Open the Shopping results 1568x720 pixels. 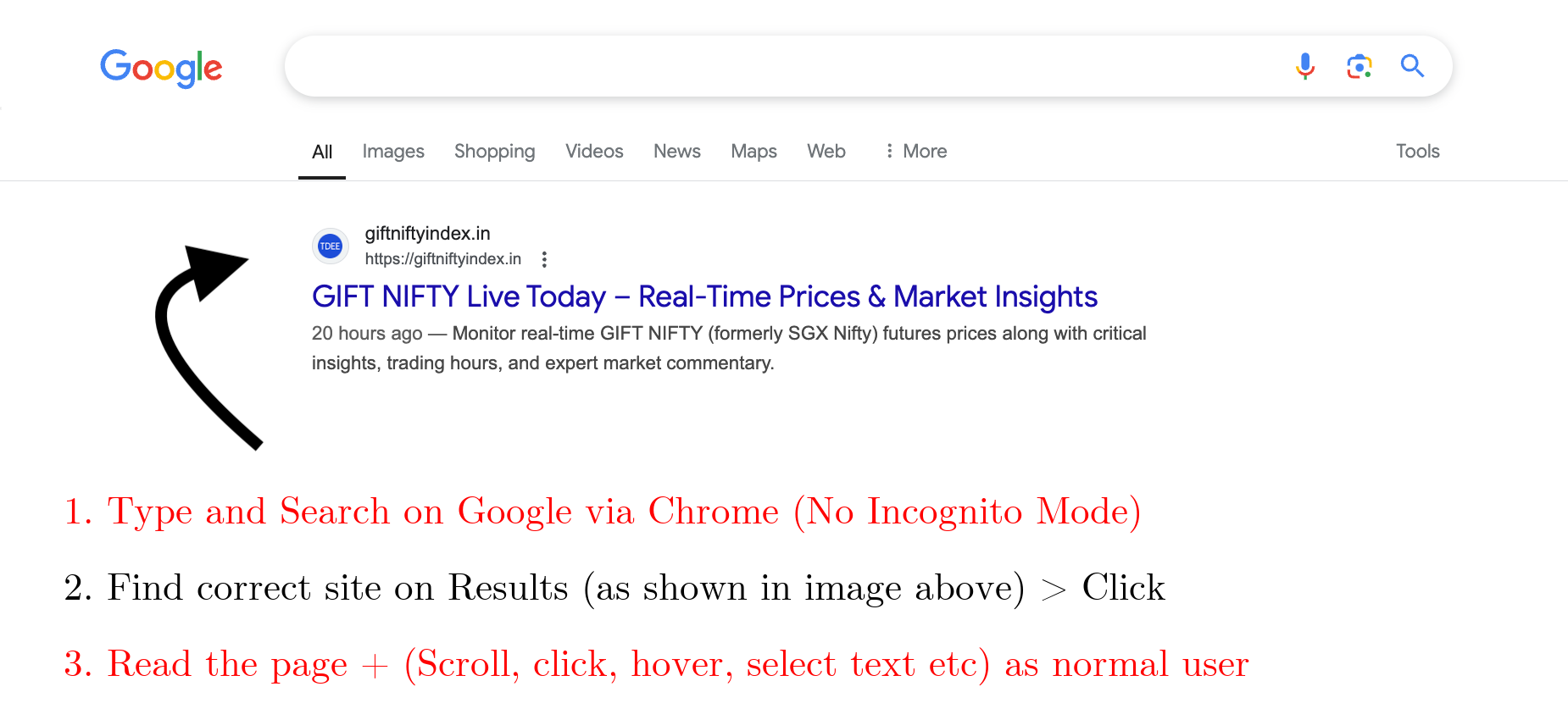coord(494,151)
